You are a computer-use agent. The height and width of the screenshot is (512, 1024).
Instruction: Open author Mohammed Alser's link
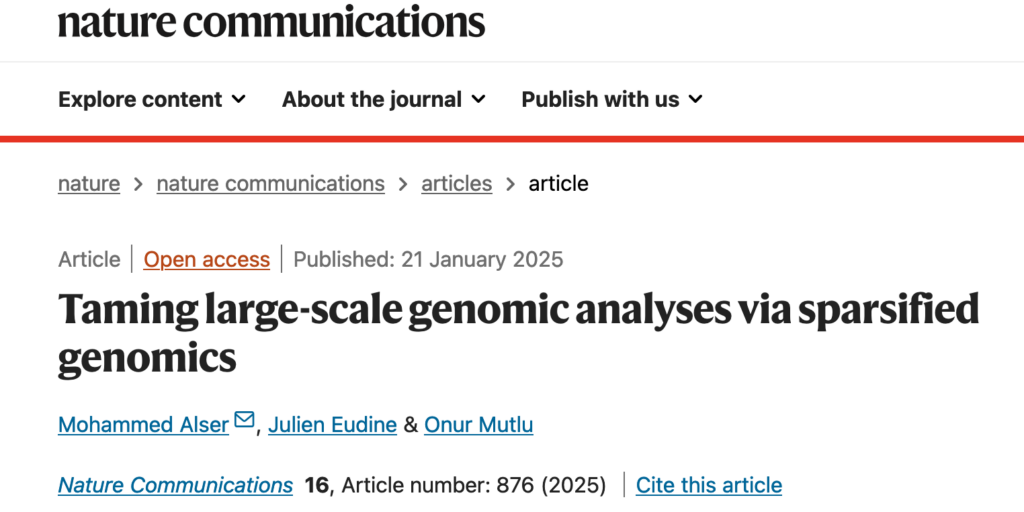point(144,425)
